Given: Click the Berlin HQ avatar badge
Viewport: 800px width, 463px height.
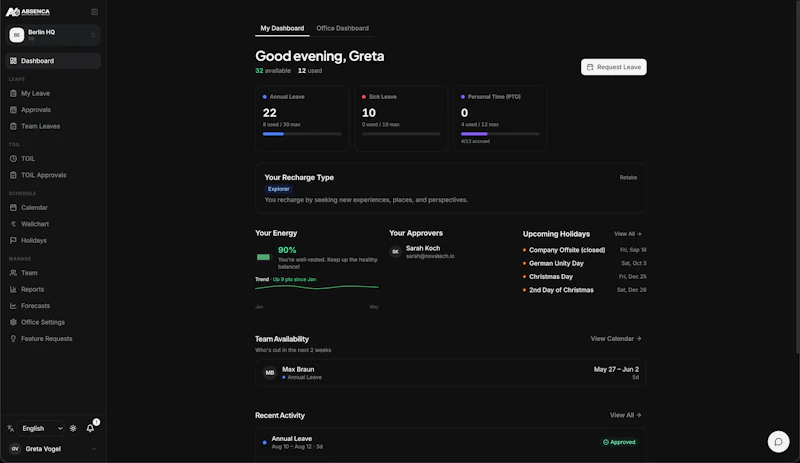Looking at the screenshot, I should click(x=17, y=35).
